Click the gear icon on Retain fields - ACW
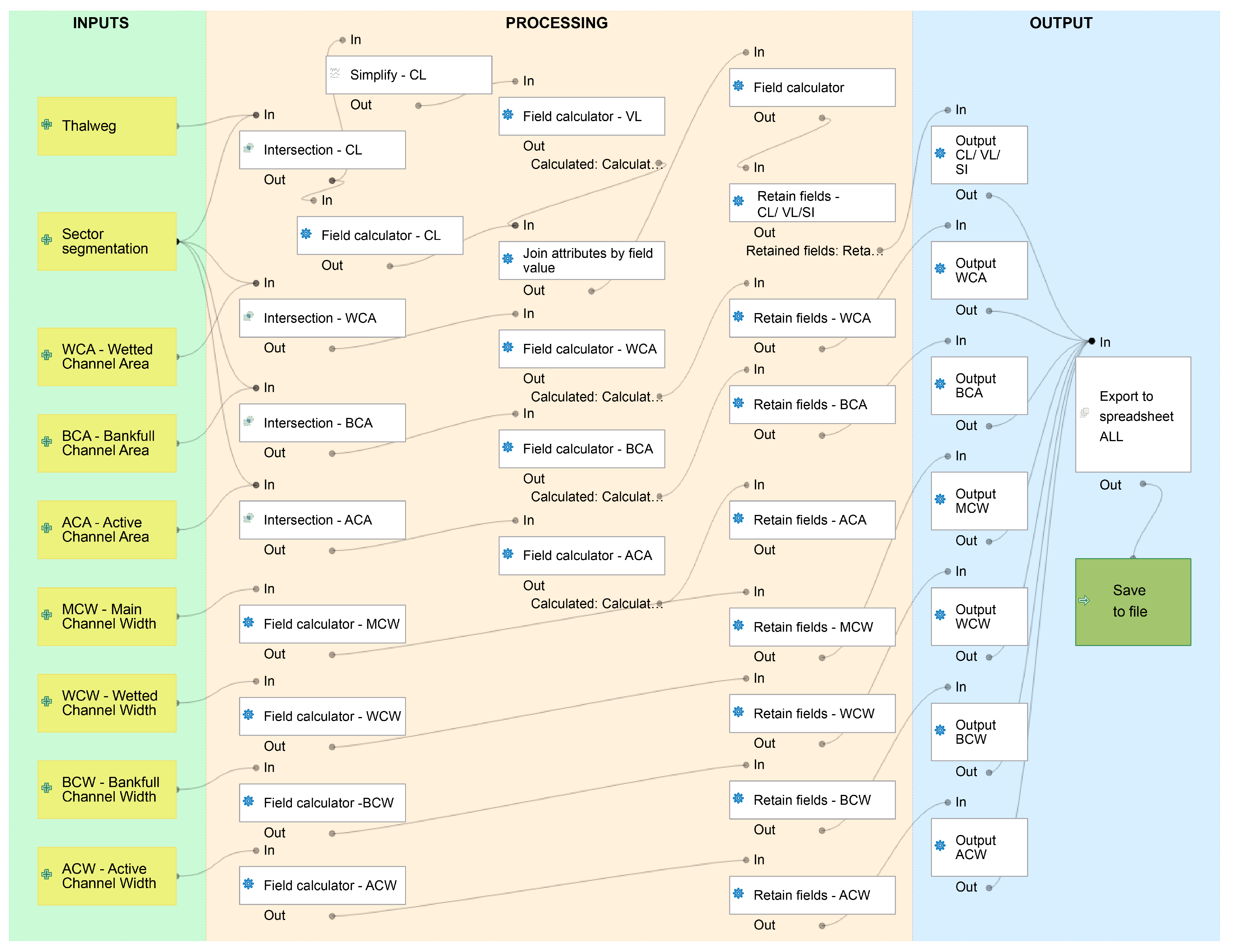 (x=738, y=893)
